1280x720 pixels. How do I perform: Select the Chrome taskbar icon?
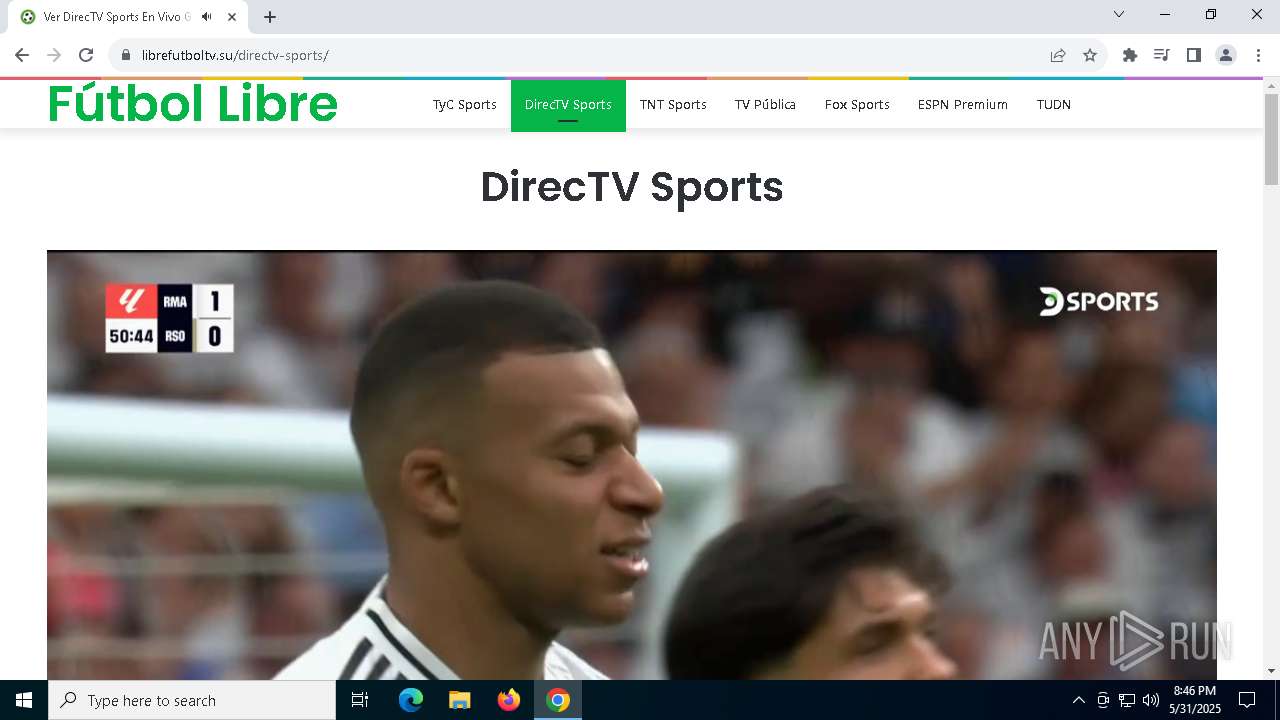pos(558,700)
